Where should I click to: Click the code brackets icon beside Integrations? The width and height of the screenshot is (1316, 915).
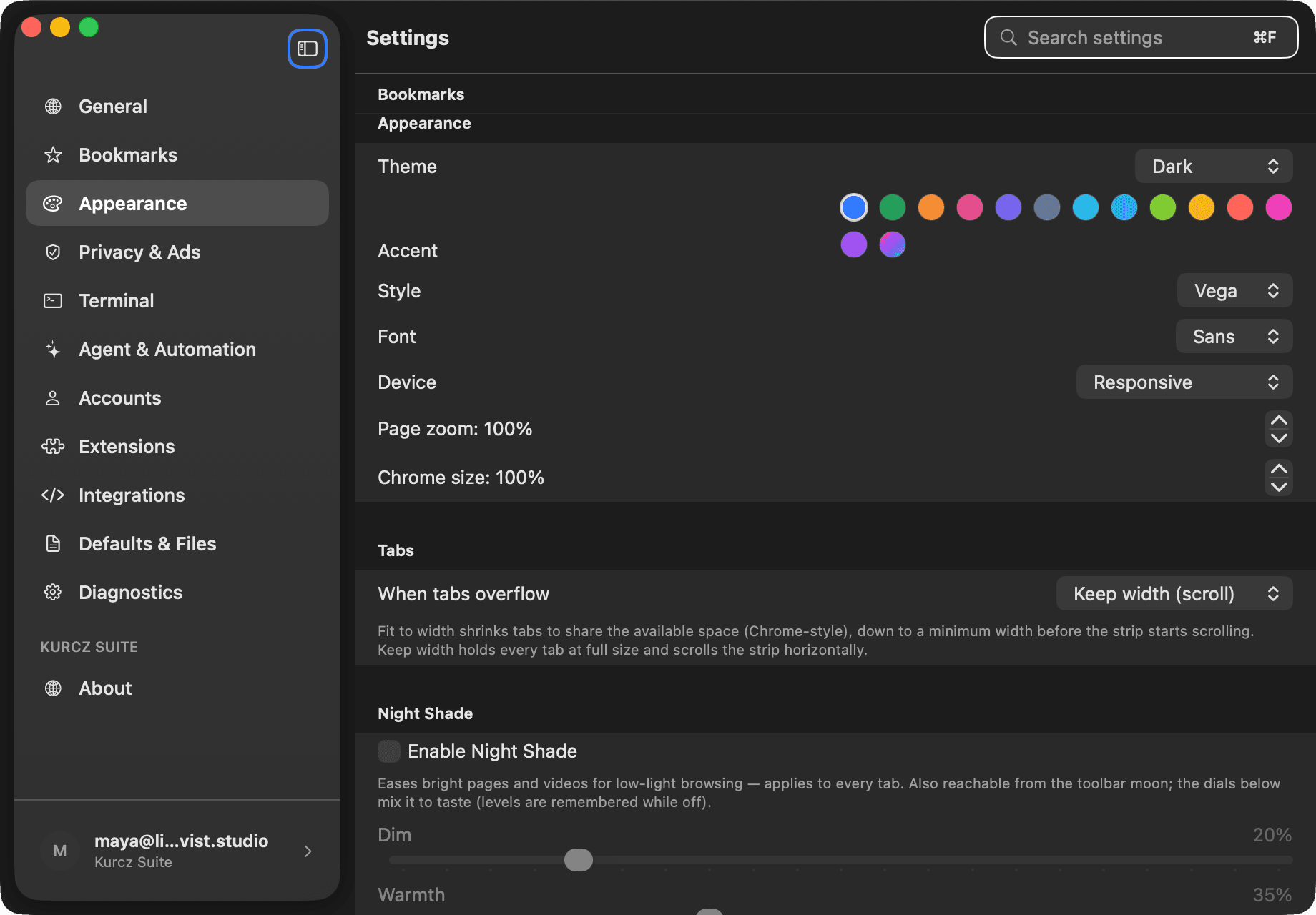[x=53, y=495]
